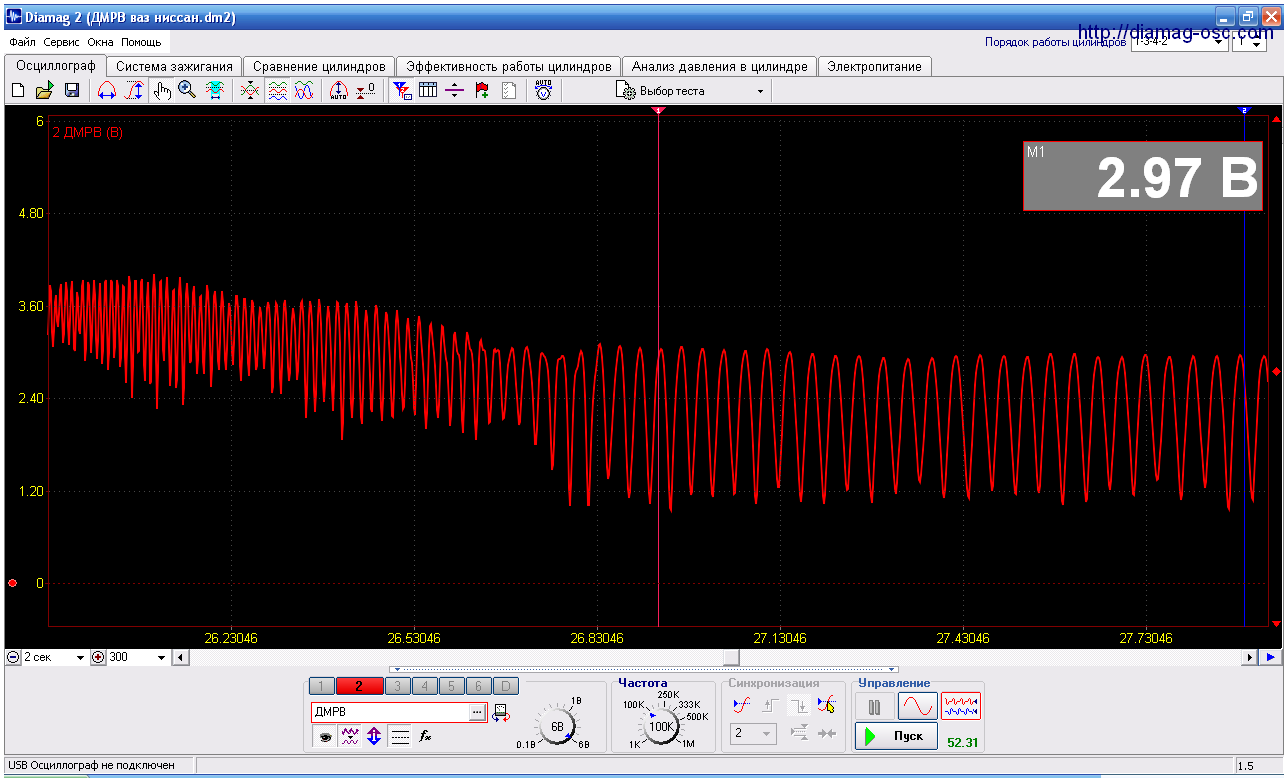Select the multi-waveform recorder display mode
The width and height of the screenshot is (1288, 778).
(x=960, y=706)
